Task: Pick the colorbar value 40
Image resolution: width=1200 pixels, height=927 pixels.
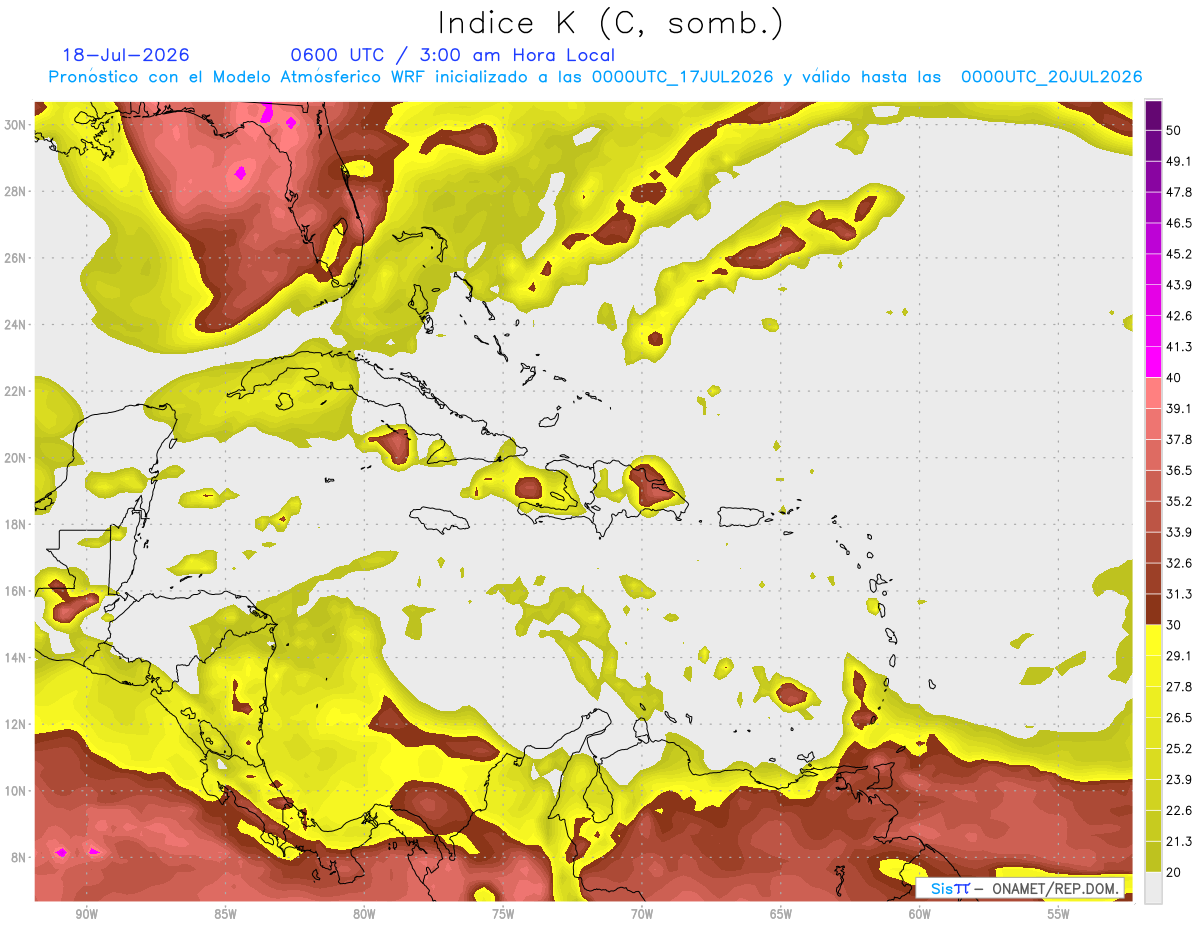Action: pos(1175,377)
